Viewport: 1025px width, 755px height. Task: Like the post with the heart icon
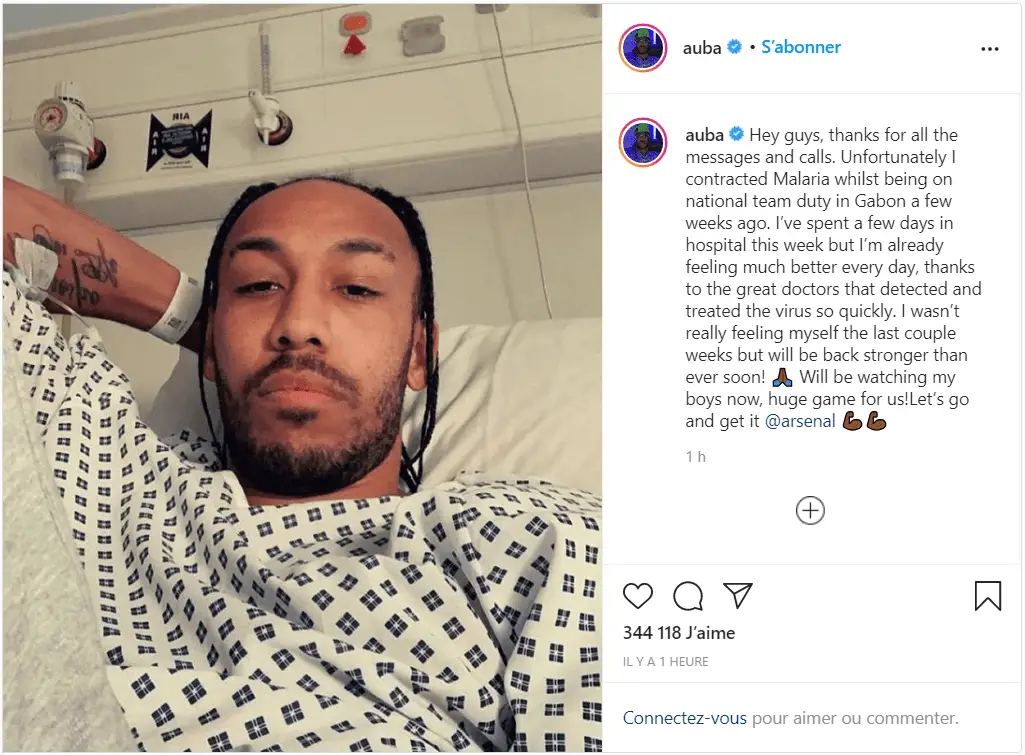[637, 596]
